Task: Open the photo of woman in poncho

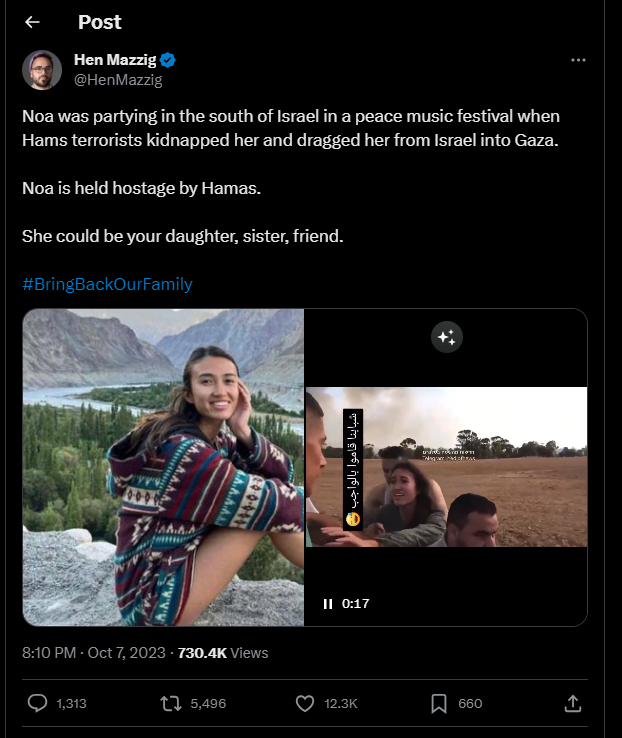Action: point(163,467)
